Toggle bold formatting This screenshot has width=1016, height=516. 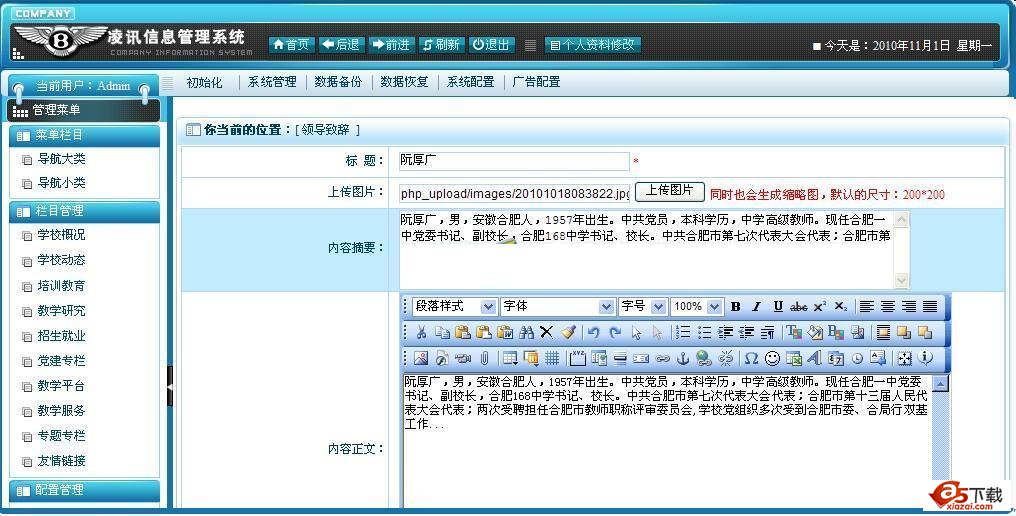pyautogui.click(x=735, y=307)
